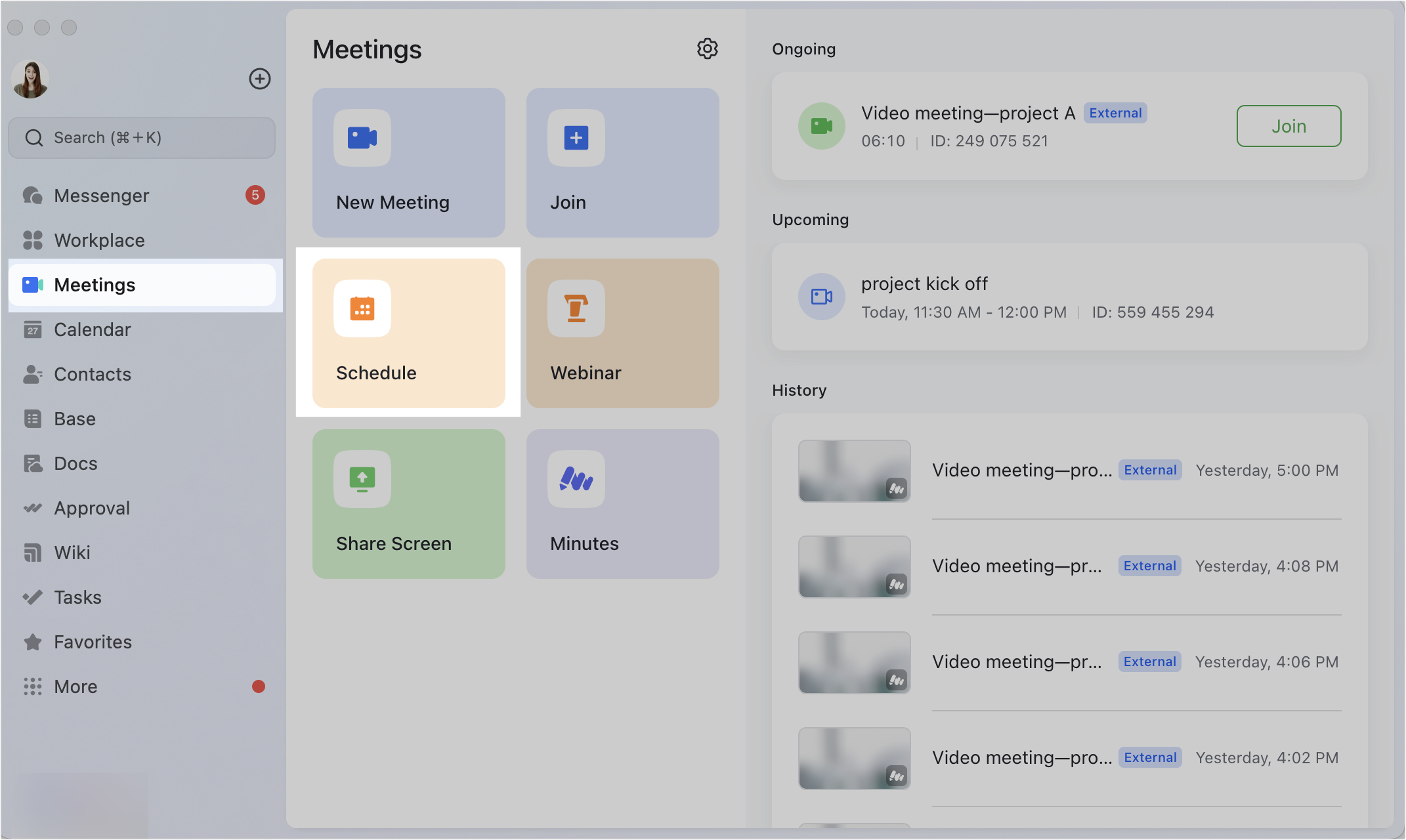Click the plus icon to create new

(260, 79)
